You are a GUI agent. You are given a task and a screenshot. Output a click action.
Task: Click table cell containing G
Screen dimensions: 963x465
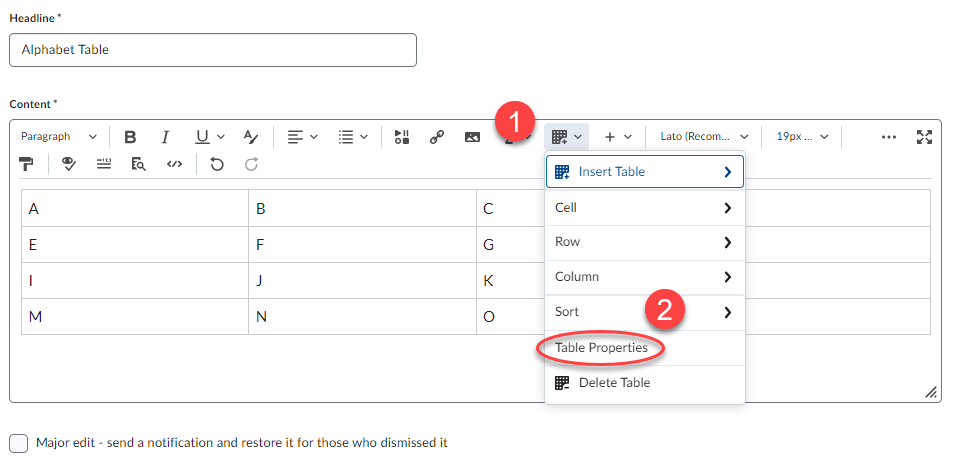point(510,244)
